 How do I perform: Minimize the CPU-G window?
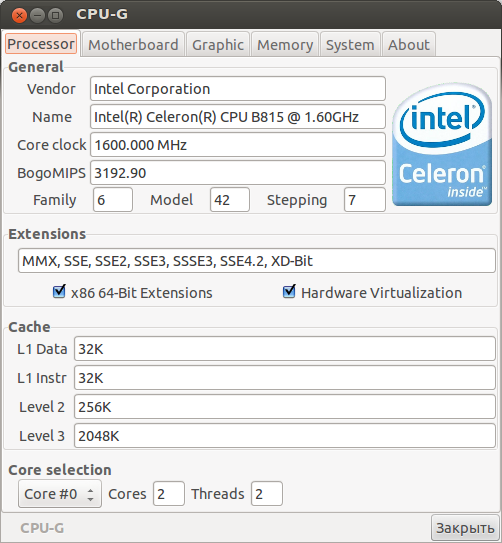coord(37,15)
